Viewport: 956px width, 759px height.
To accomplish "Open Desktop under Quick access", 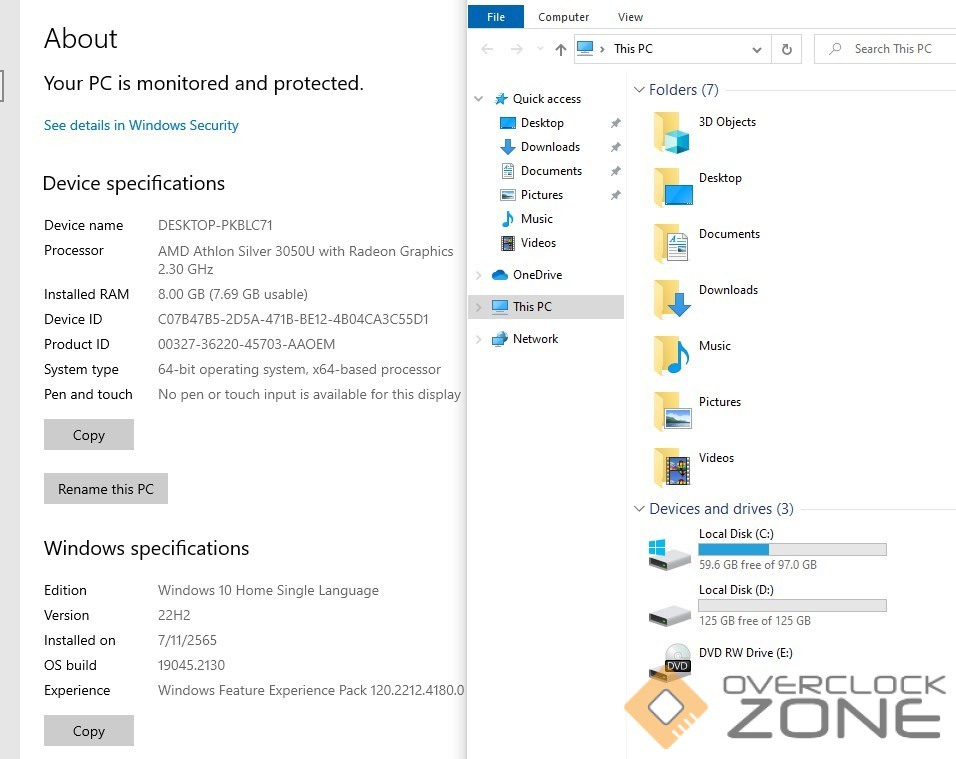I will (x=542, y=123).
